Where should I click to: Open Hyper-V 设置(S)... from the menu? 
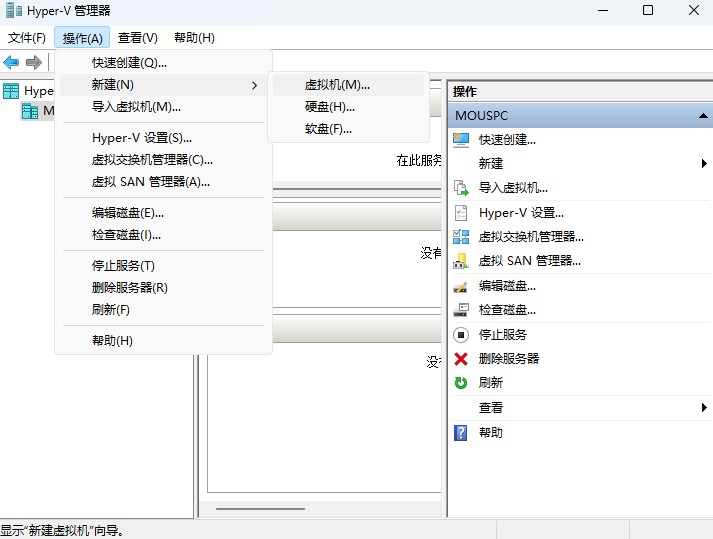pos(163,138)
